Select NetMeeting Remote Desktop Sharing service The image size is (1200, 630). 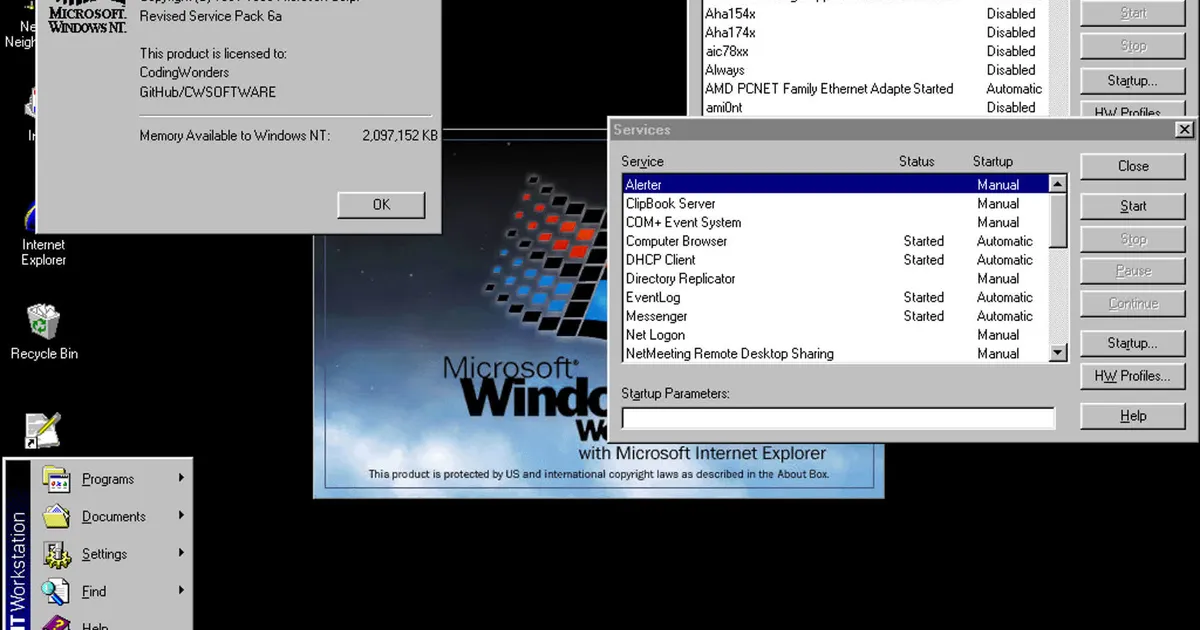click(835, 353)
